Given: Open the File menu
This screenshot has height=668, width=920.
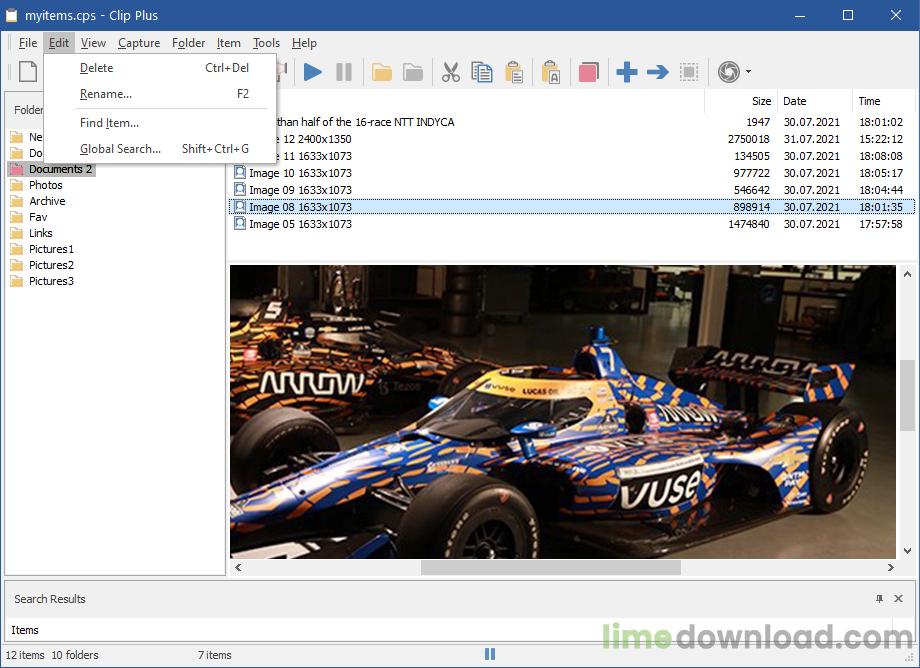Looking at the screenshot, I should pyautogui.click(x=28, y=43).
